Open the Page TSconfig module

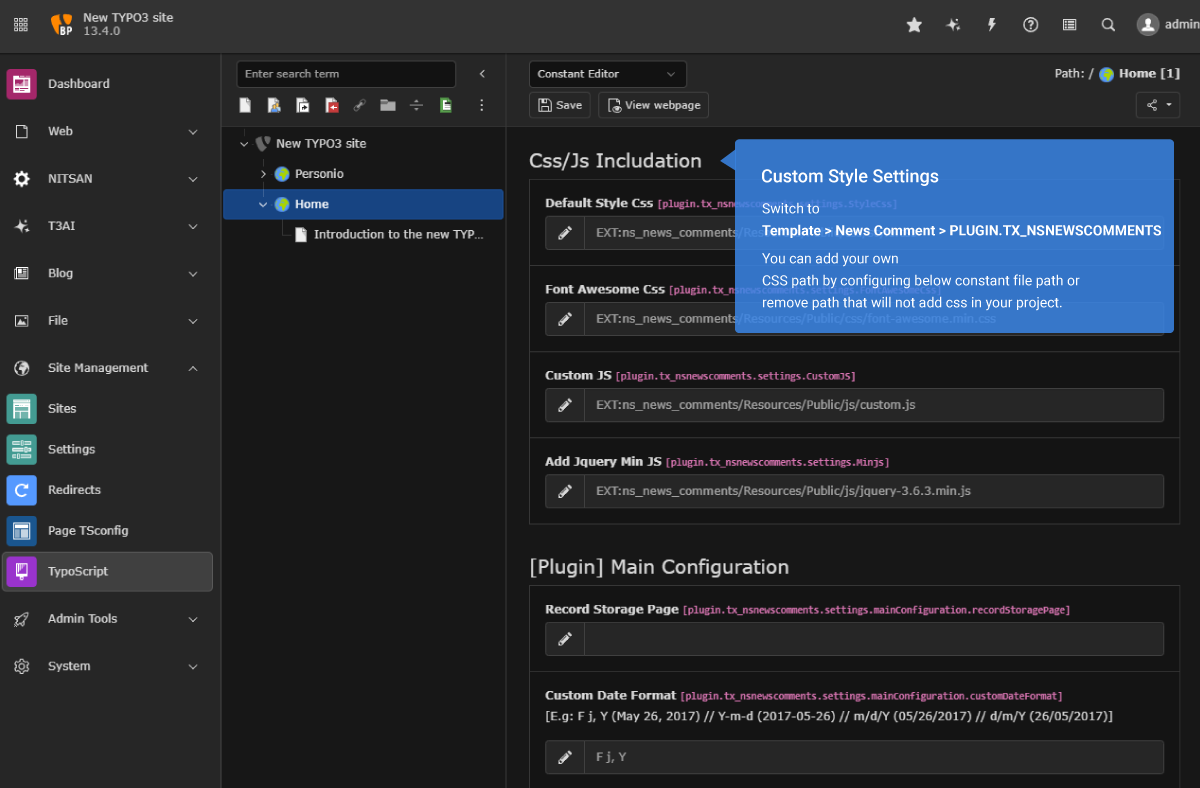(88, 531)
